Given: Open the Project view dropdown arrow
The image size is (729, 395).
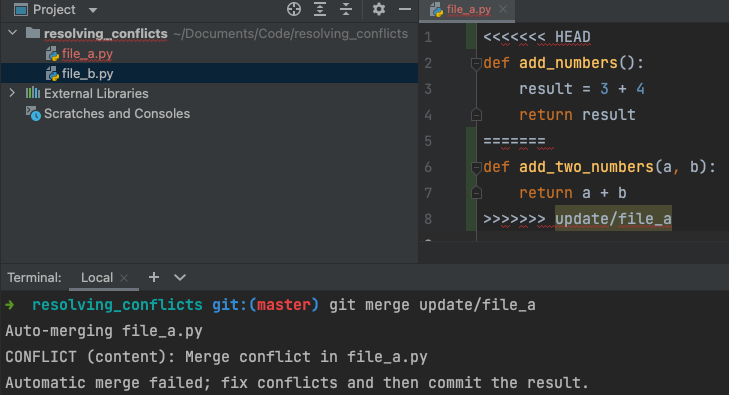Looking at the screenshot, I should (93, 10).
